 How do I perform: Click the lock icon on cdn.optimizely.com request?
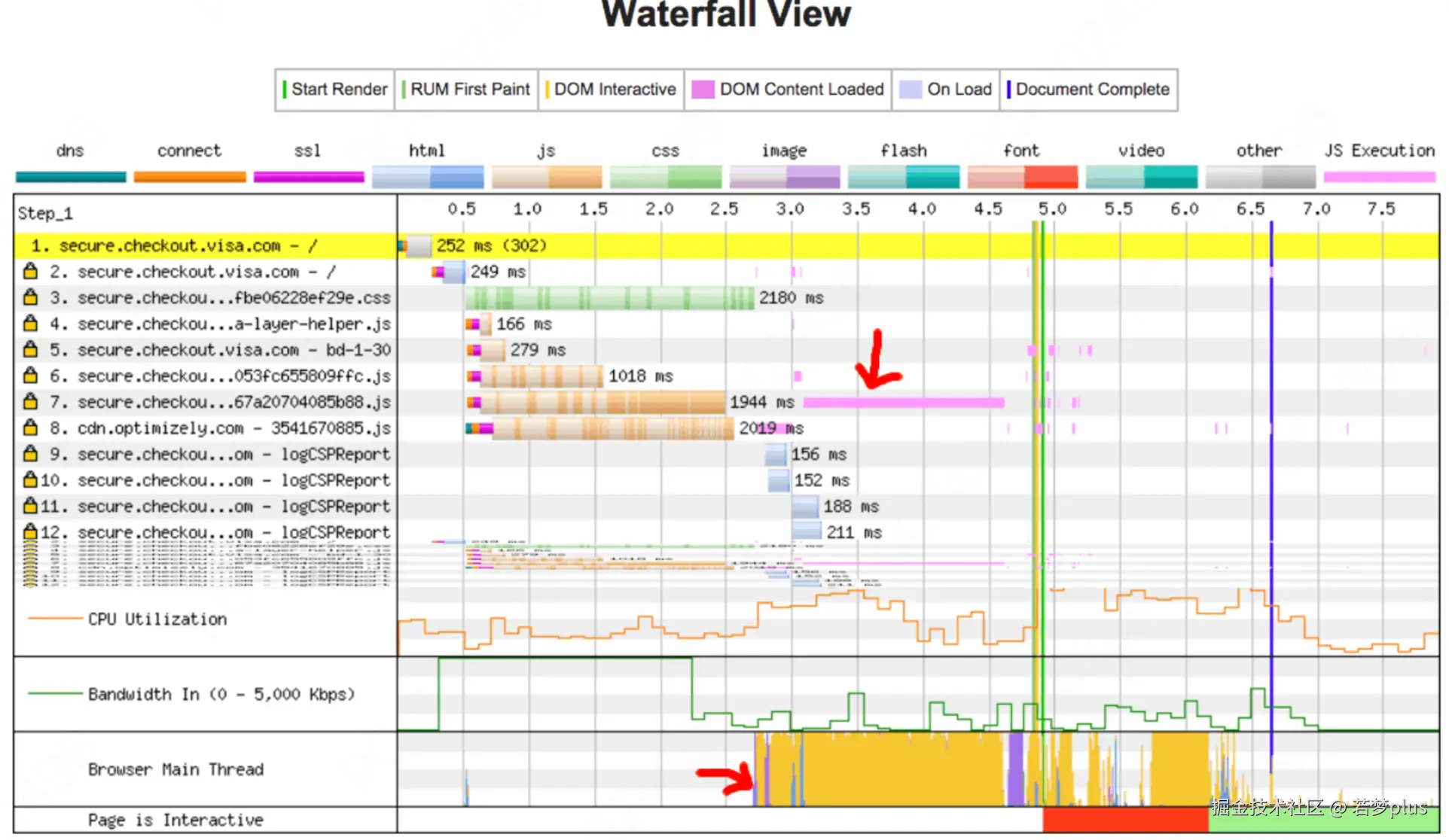tap(30, 428)
